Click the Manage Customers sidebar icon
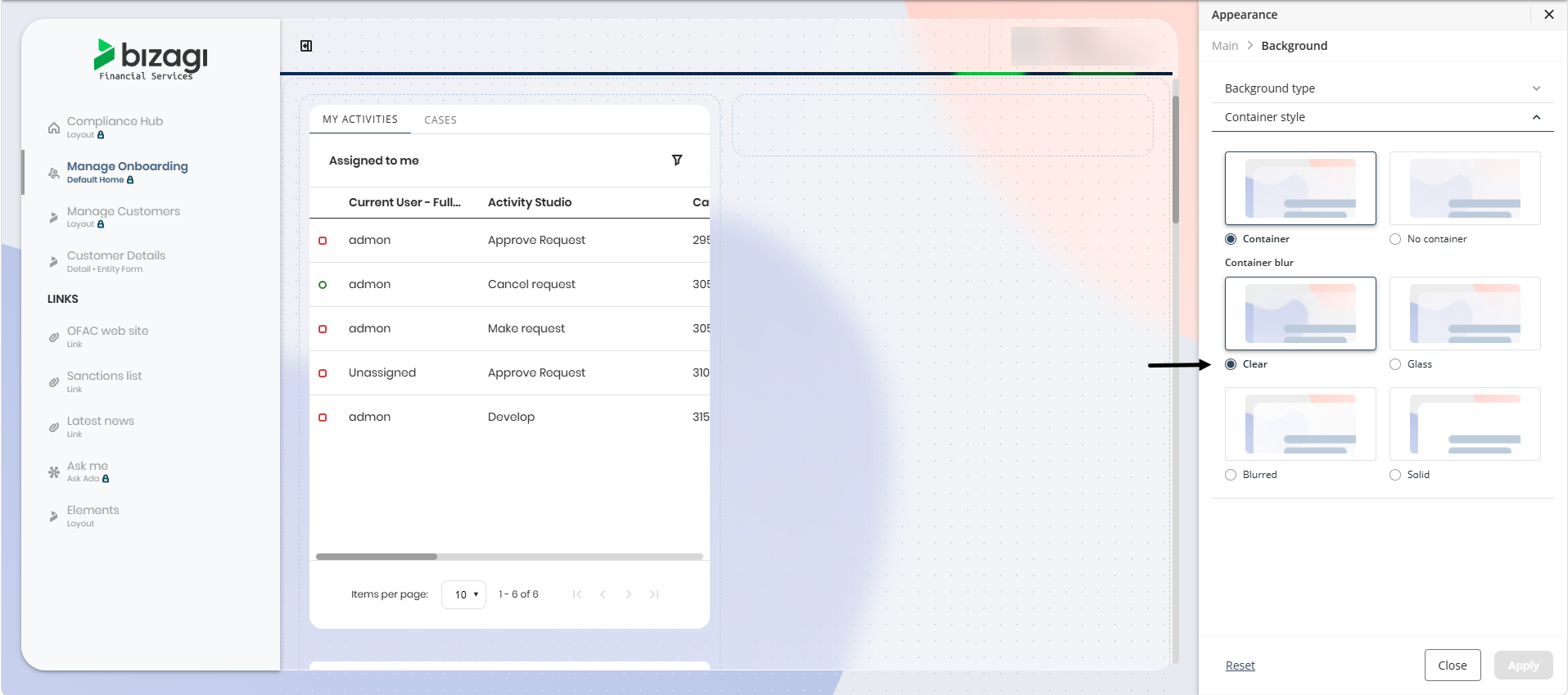The width and height of the screenshot is (1568, 695). 54,218
